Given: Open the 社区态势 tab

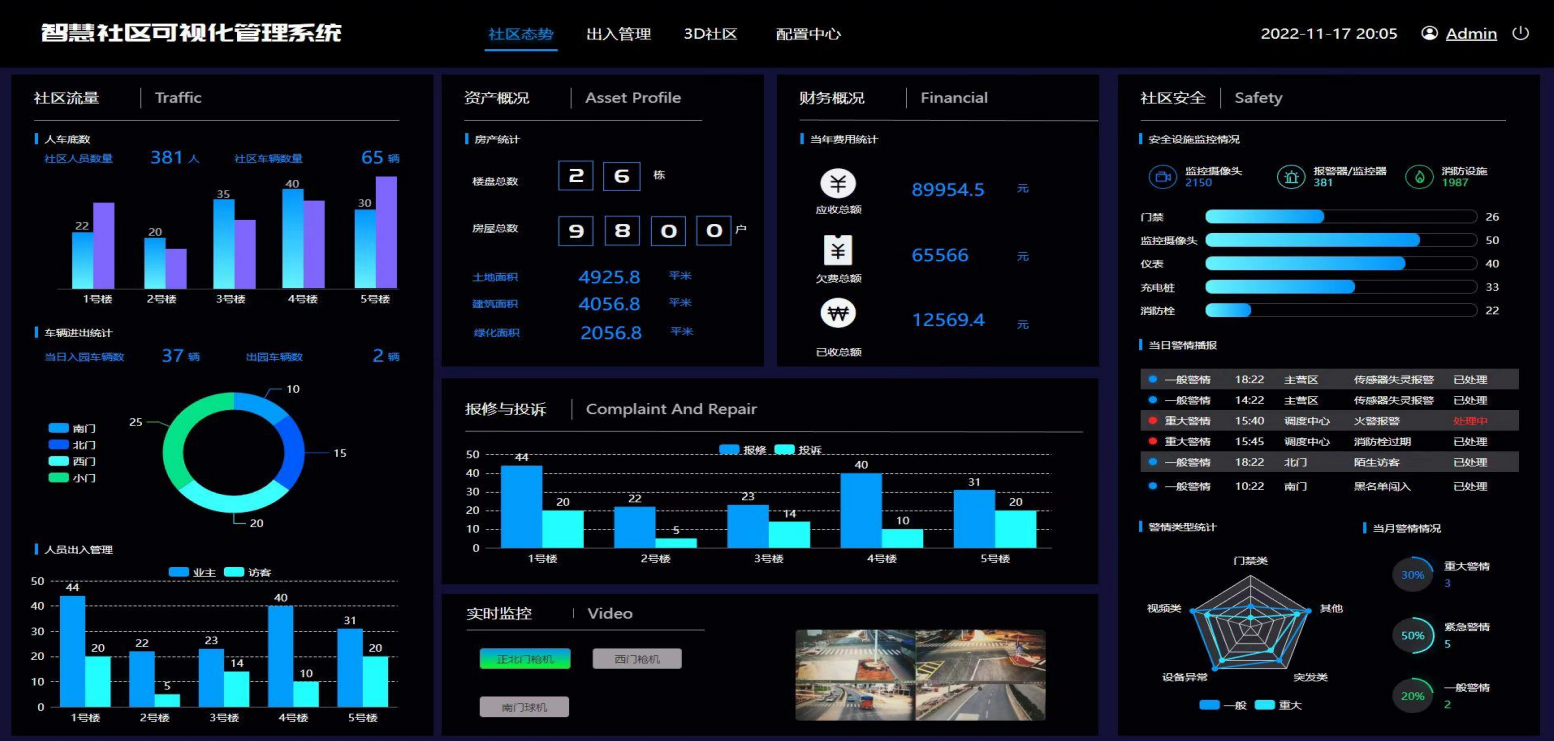Looking at the screenshot, I should [521, 34].
